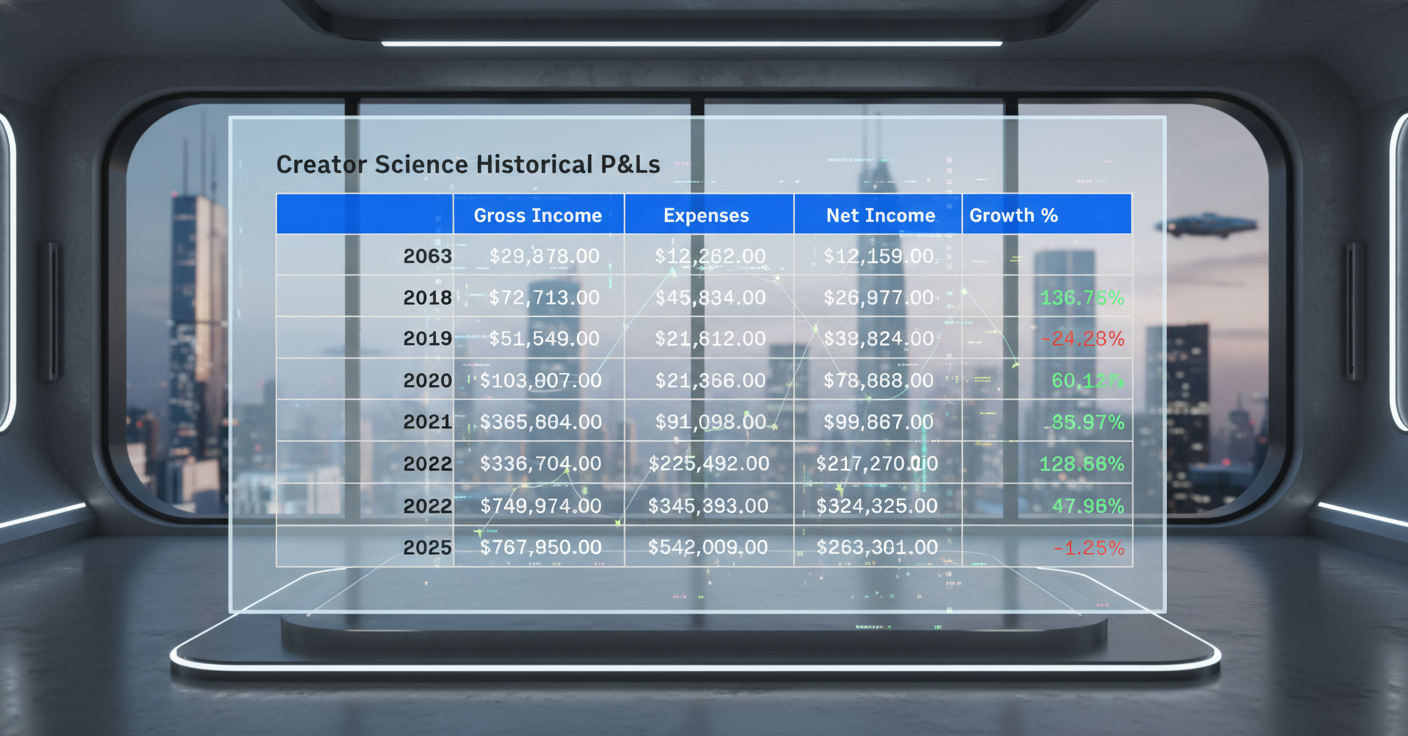1408x736 pixels.
Task: Select the $29,878.00 gross income cell
Action: pyautogui.click(x=544, y=256)
